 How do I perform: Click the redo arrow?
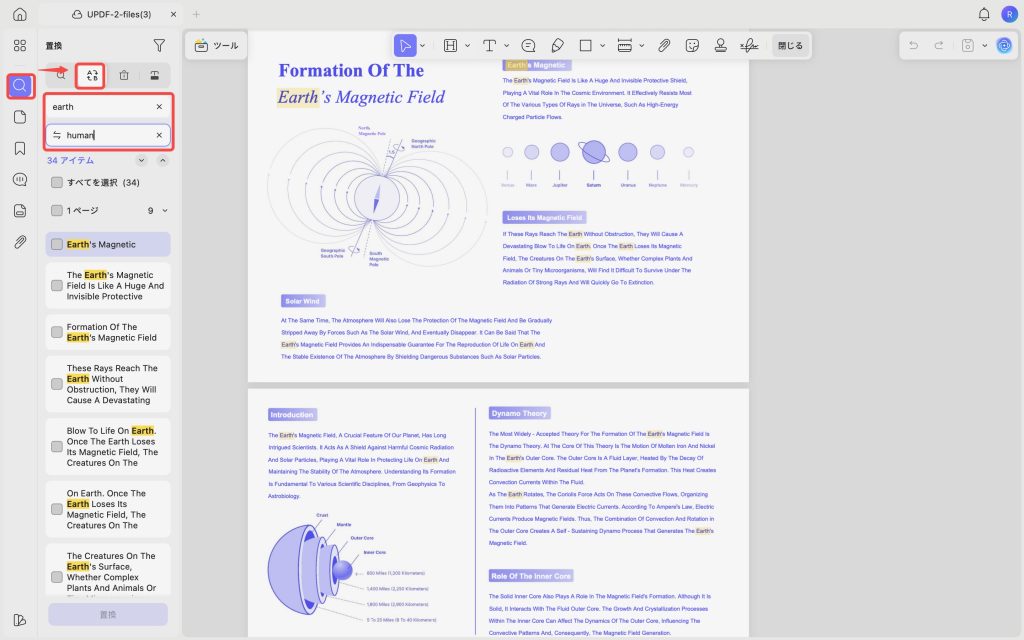[938, 45]
